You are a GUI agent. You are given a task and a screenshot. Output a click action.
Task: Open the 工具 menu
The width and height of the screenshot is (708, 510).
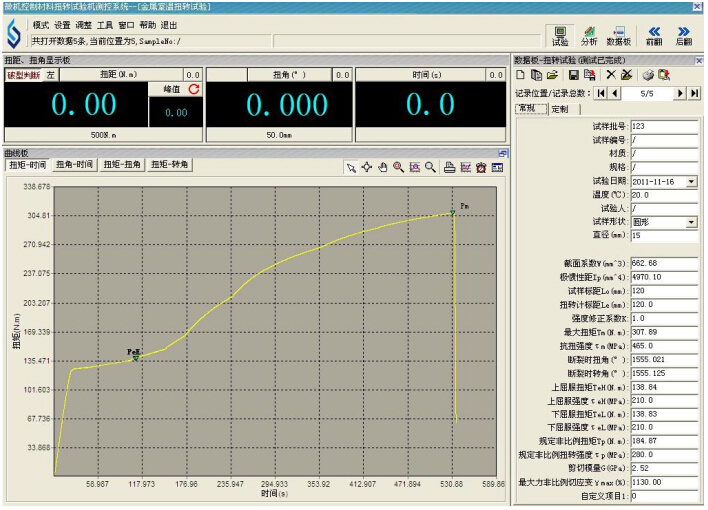(x=105, y=24)
